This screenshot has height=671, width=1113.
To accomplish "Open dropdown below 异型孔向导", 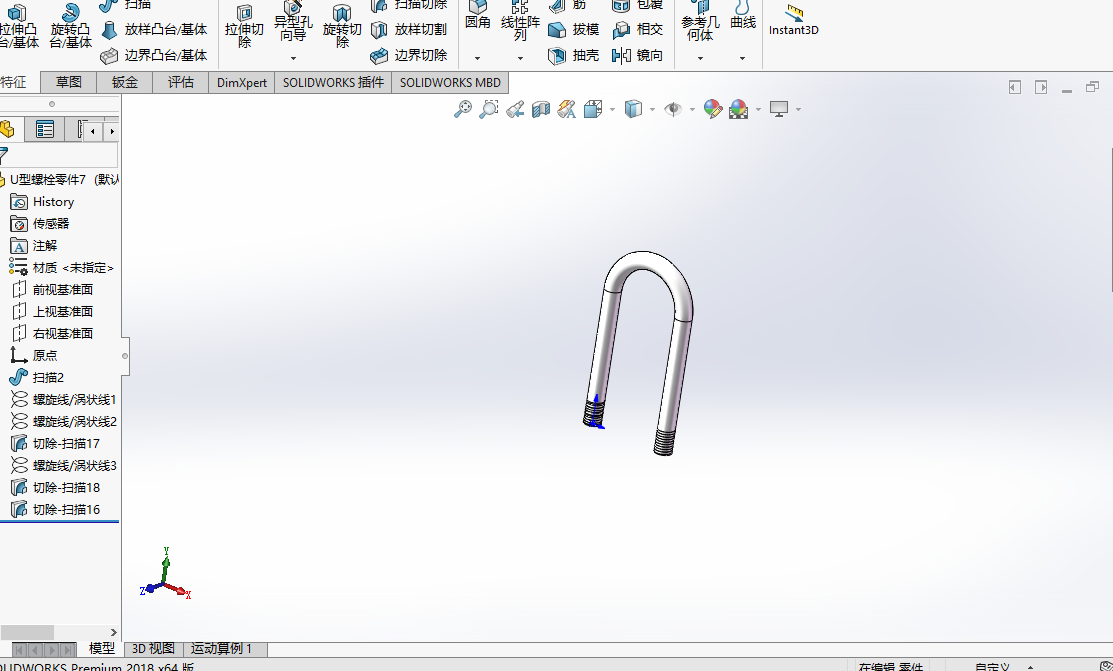I will [x=293, y=58].
